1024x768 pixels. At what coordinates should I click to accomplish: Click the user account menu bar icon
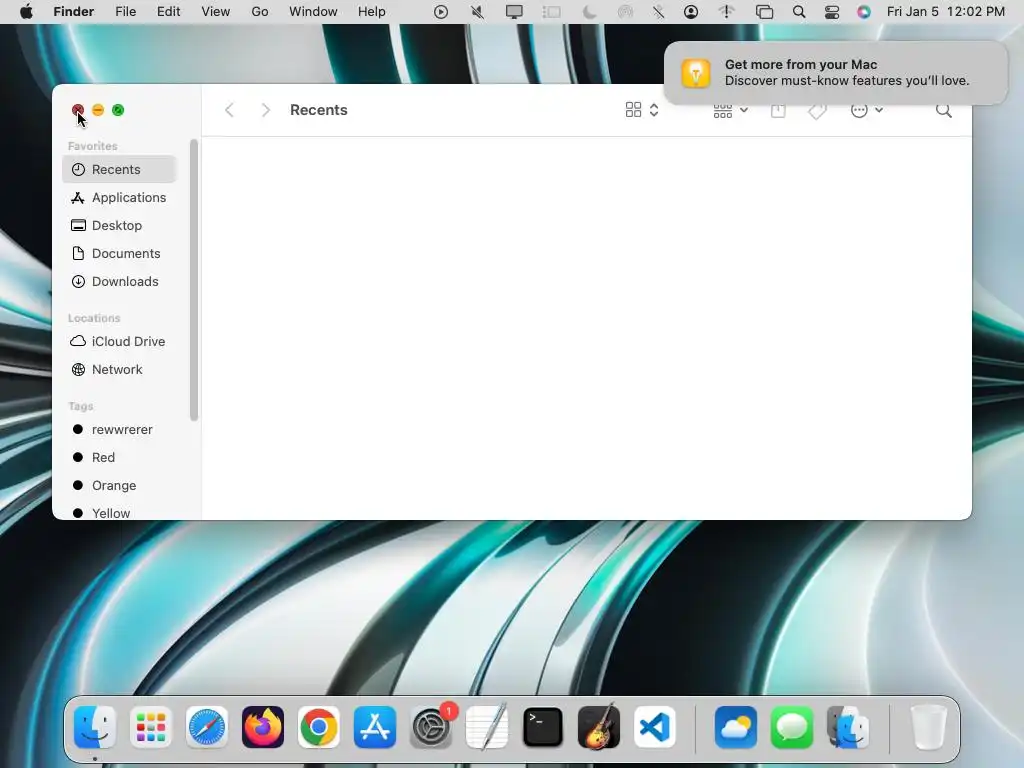691,12
